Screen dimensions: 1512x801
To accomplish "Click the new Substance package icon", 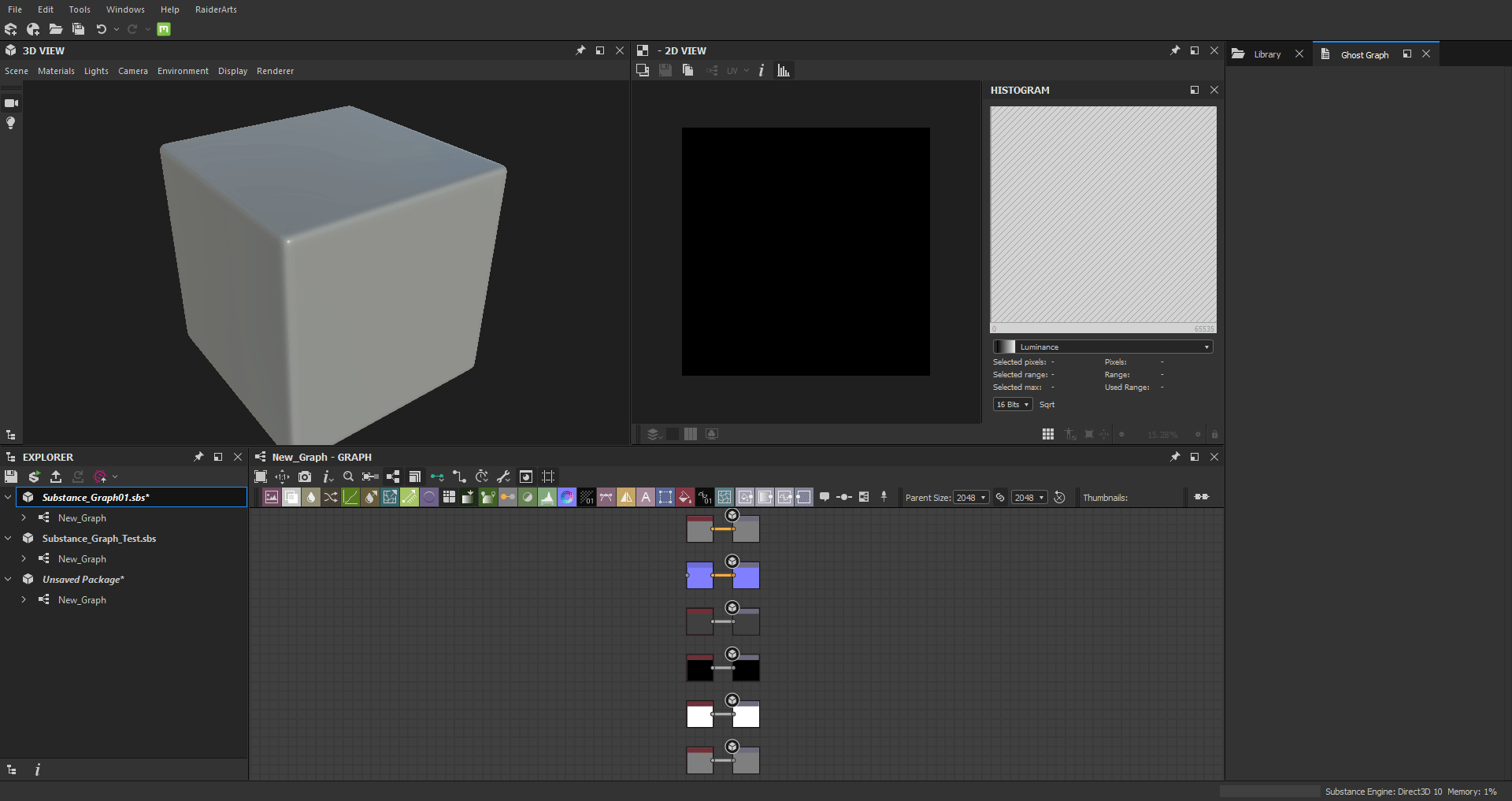I will point(11,29).
